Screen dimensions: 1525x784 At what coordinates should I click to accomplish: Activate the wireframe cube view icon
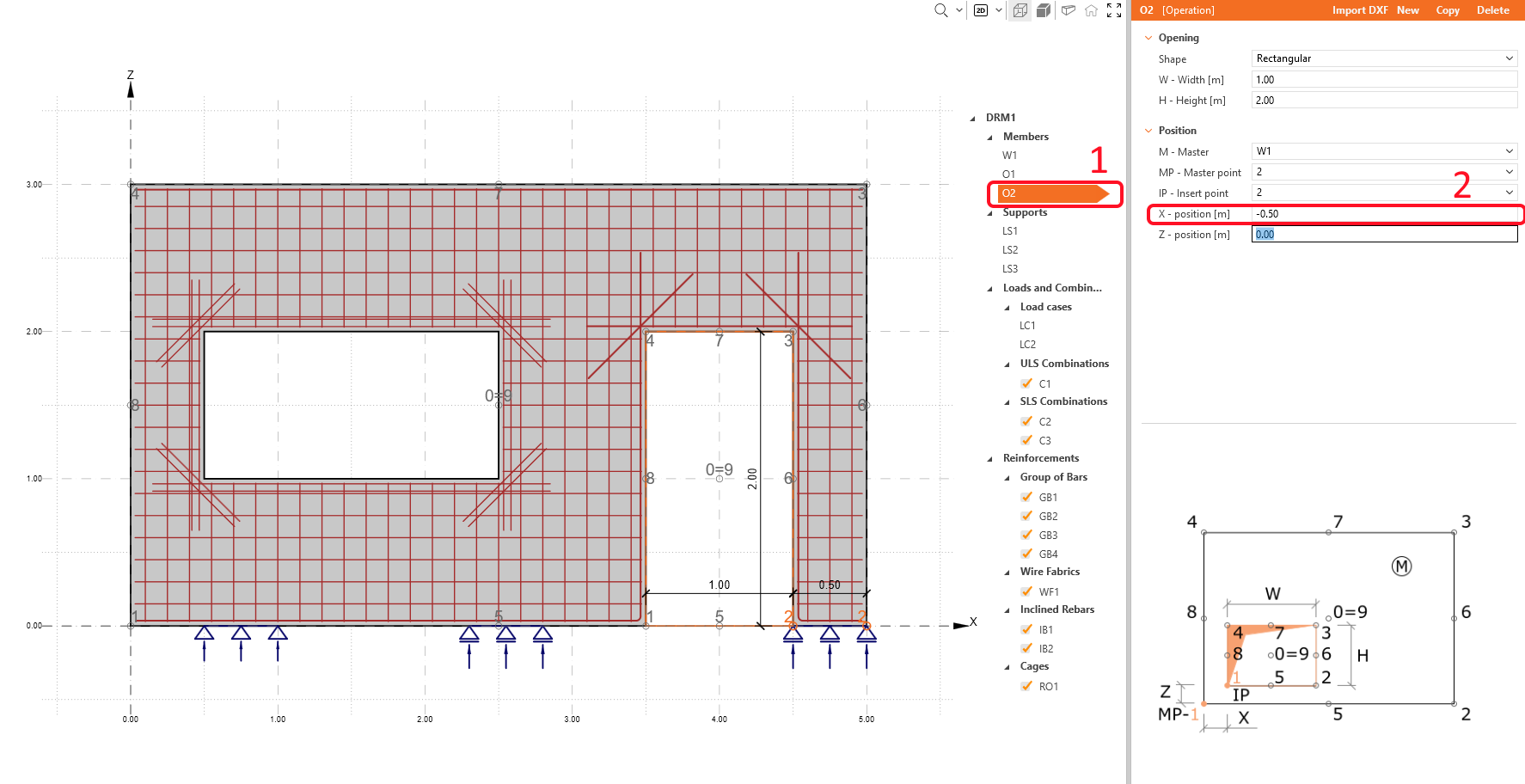click(1020, 11)
